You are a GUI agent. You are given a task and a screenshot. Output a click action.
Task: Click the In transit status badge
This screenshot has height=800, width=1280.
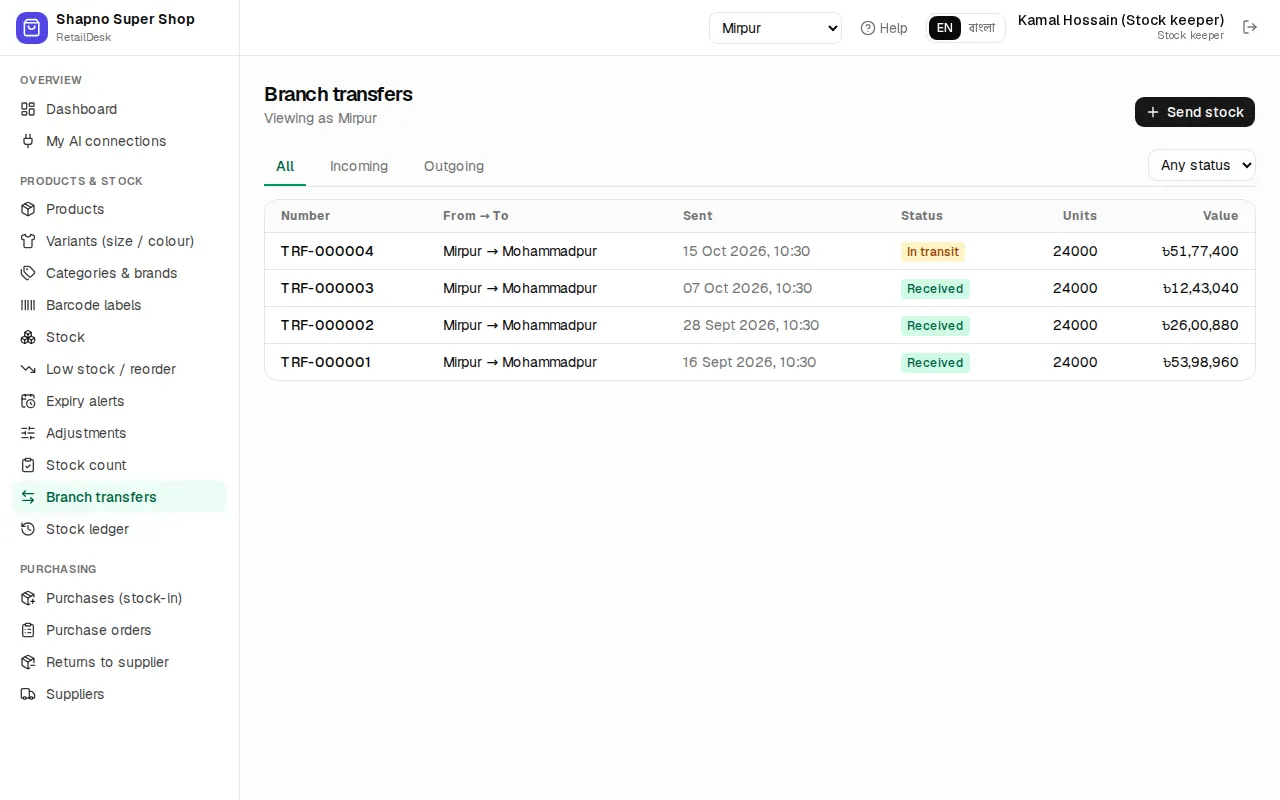click(933, 252)
